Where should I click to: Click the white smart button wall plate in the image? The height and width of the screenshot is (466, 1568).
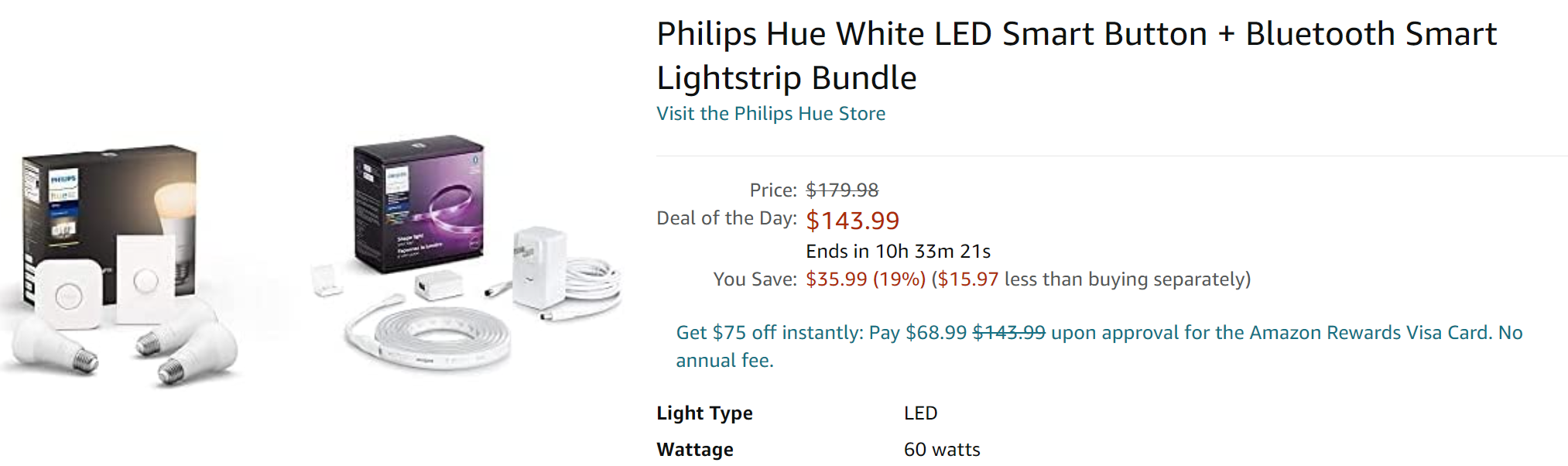tap(146, 279)
